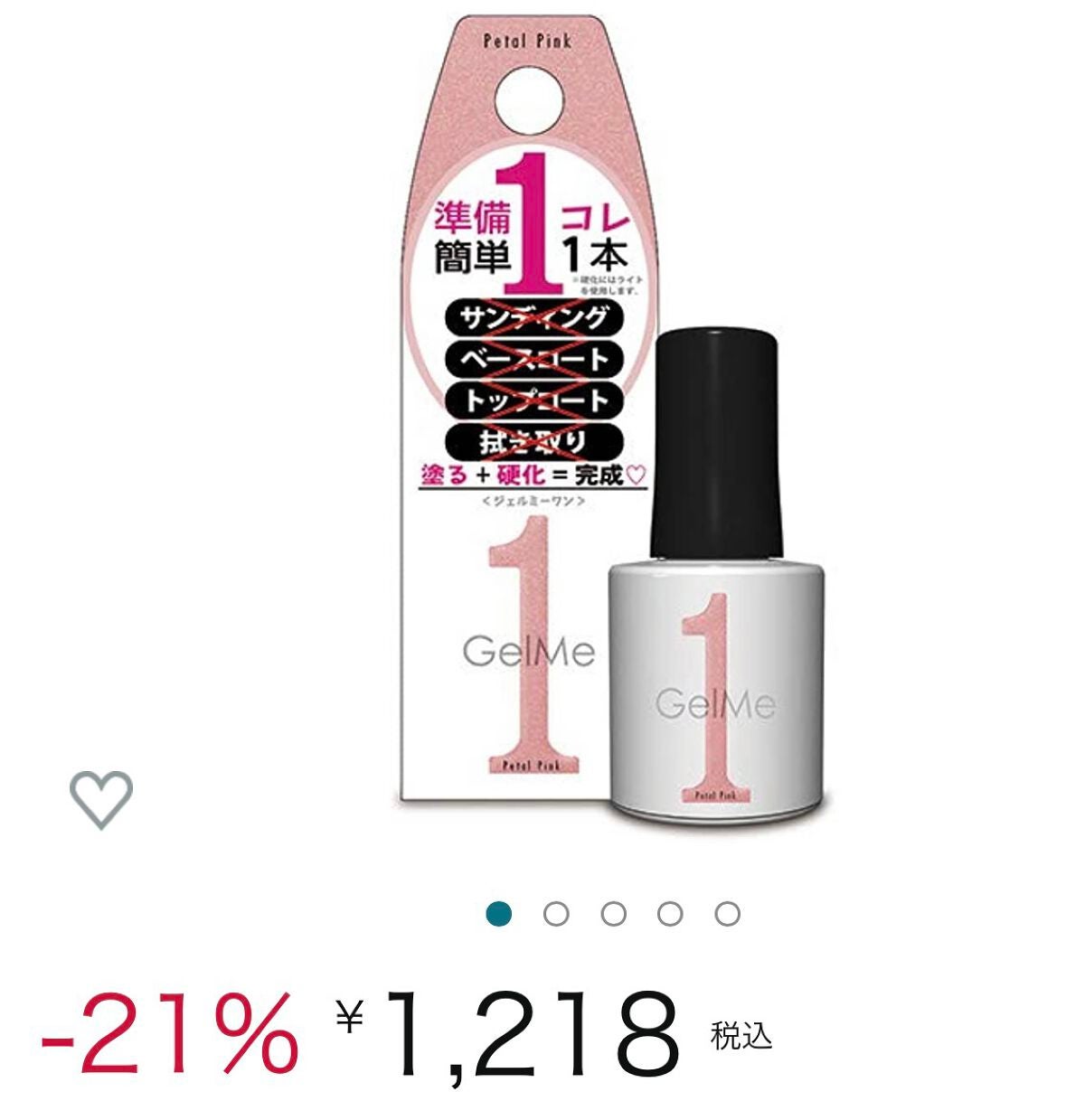Click the crossed-out トップコート badge
Viewport: 1085px width, 1120px height.
pyautogui.click(x=533, y=400)
